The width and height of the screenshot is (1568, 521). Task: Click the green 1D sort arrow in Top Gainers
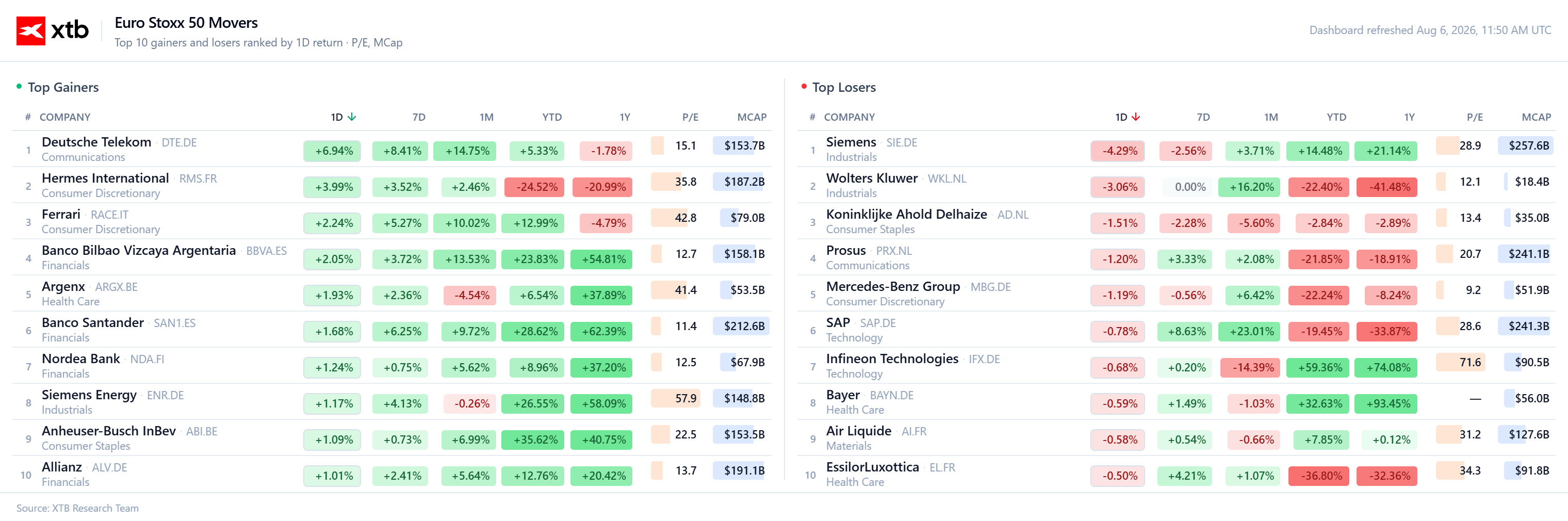(x=352, y=117)
